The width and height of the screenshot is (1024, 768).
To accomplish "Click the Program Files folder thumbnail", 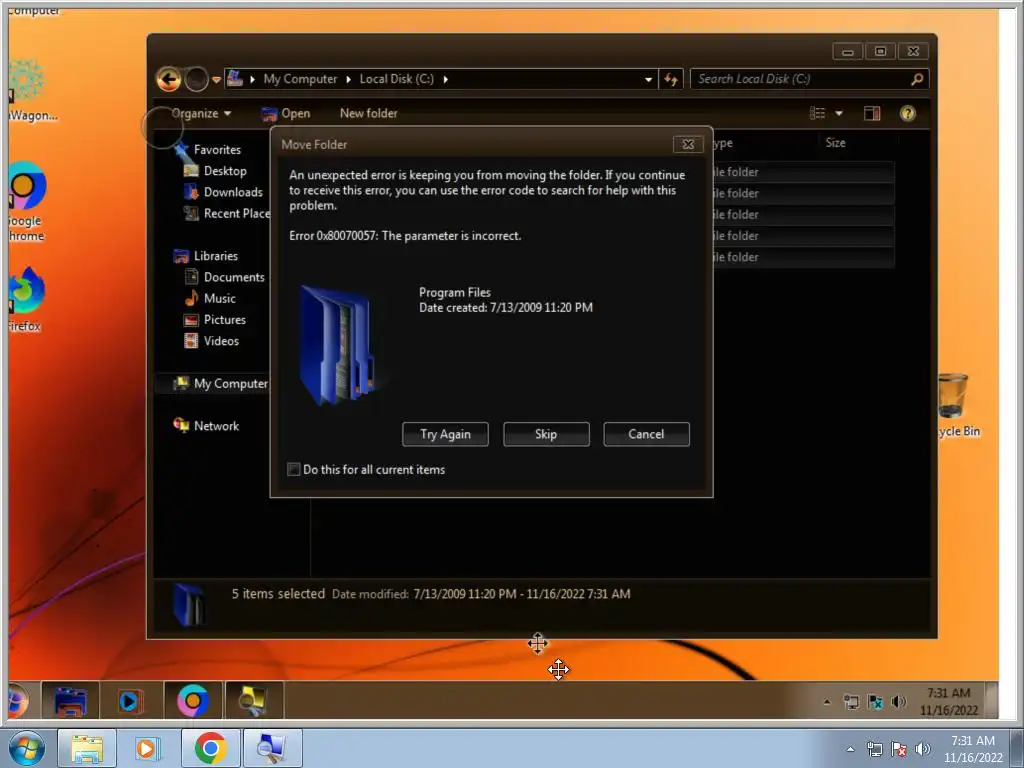I will click(340, 345).
